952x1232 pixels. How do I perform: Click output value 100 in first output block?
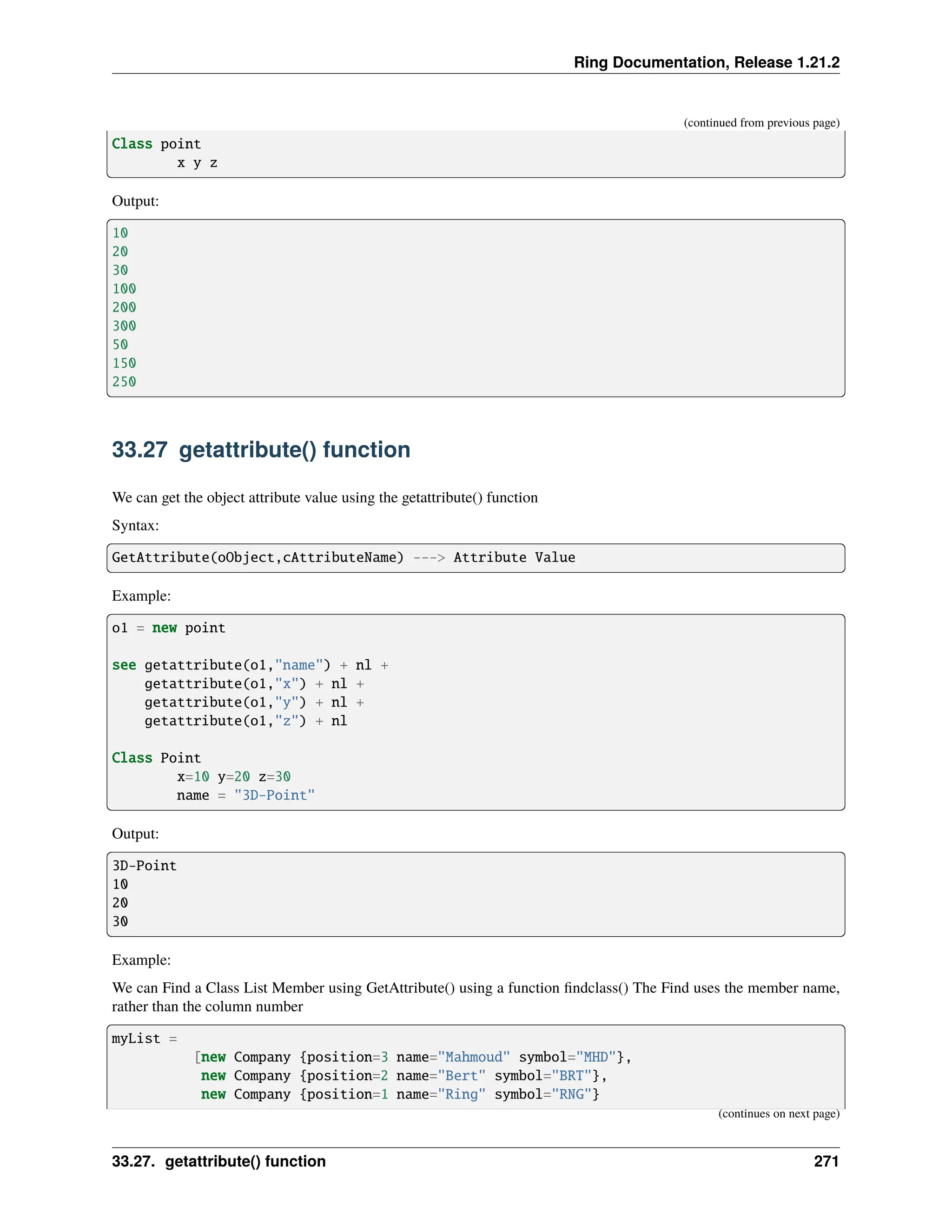pyautogui.click(x=124, y=289)
